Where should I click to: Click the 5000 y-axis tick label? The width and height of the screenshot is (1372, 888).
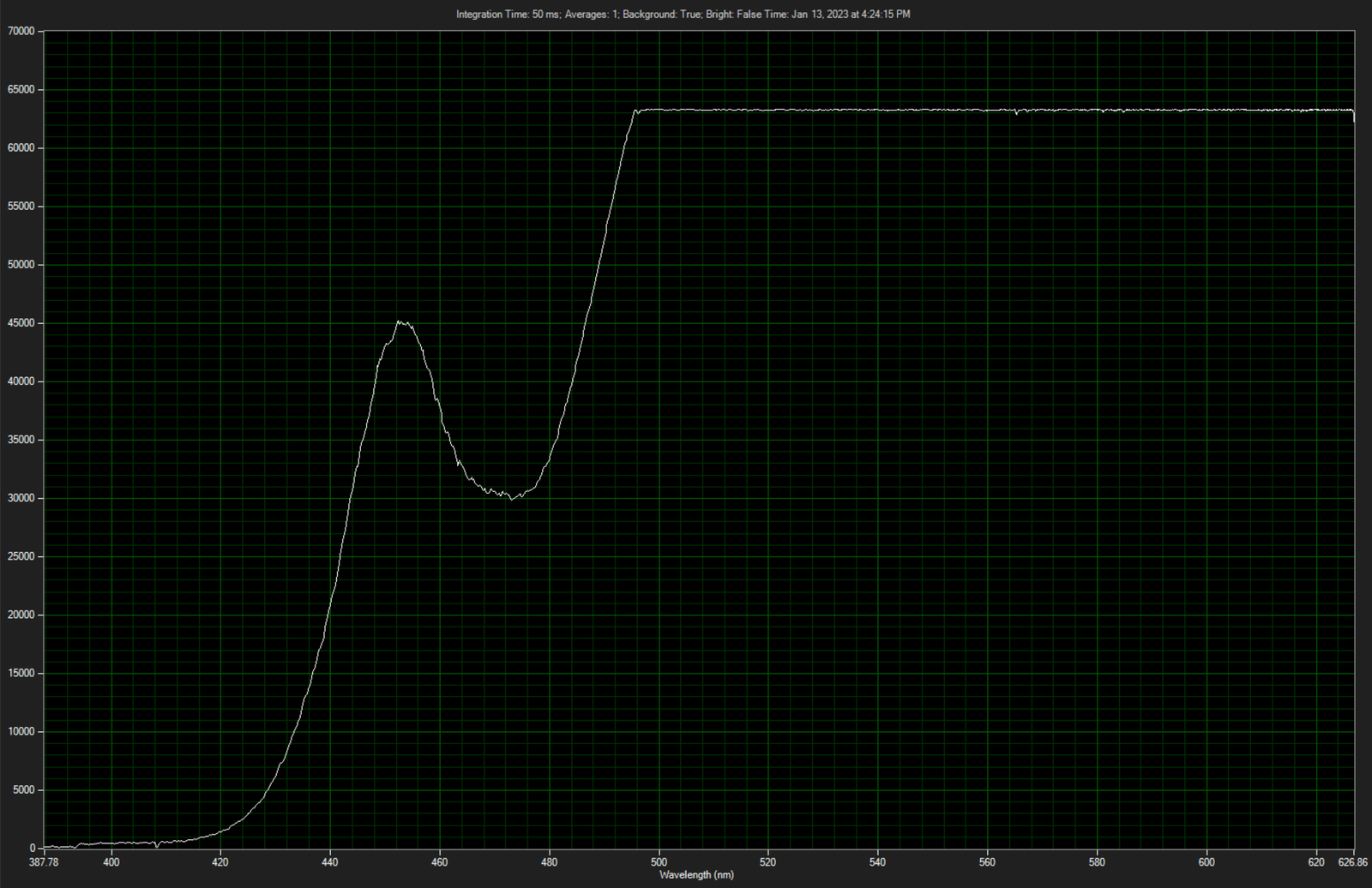23,790
